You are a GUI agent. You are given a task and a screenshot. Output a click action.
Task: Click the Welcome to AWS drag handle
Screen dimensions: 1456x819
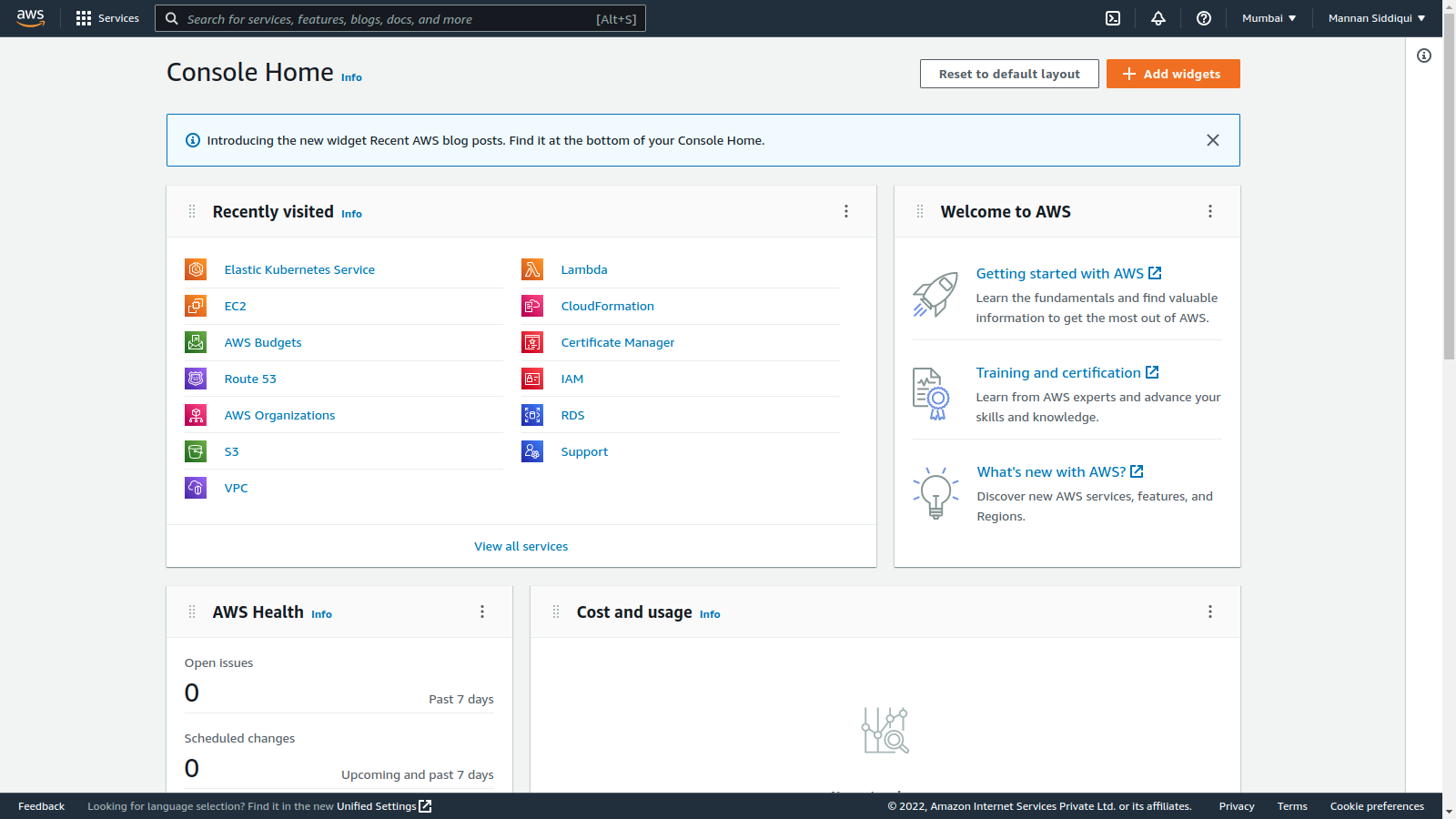coord(920,211)
